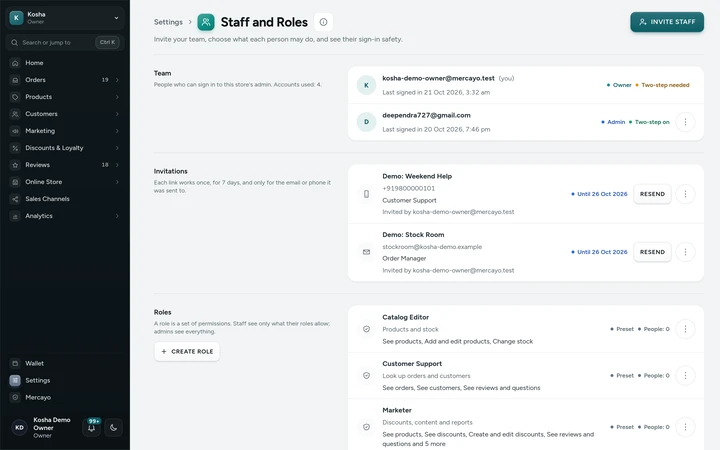The height and width of the screenshot is (450, 720).
Task: Click the Analytics chart icon
Action: [15, 216]
